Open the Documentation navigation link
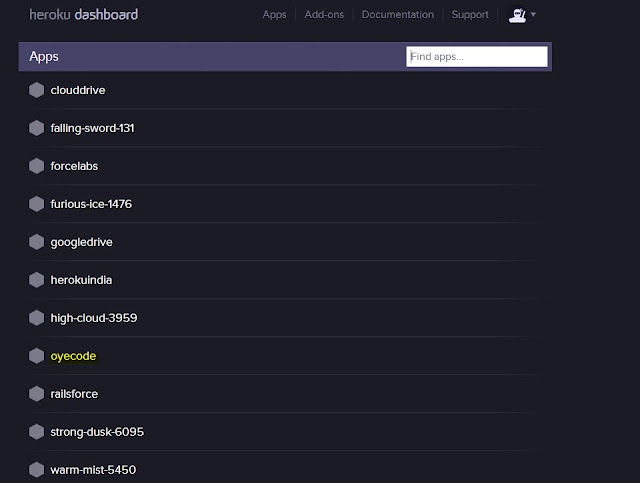640x483 pixels. coord(398,15)
